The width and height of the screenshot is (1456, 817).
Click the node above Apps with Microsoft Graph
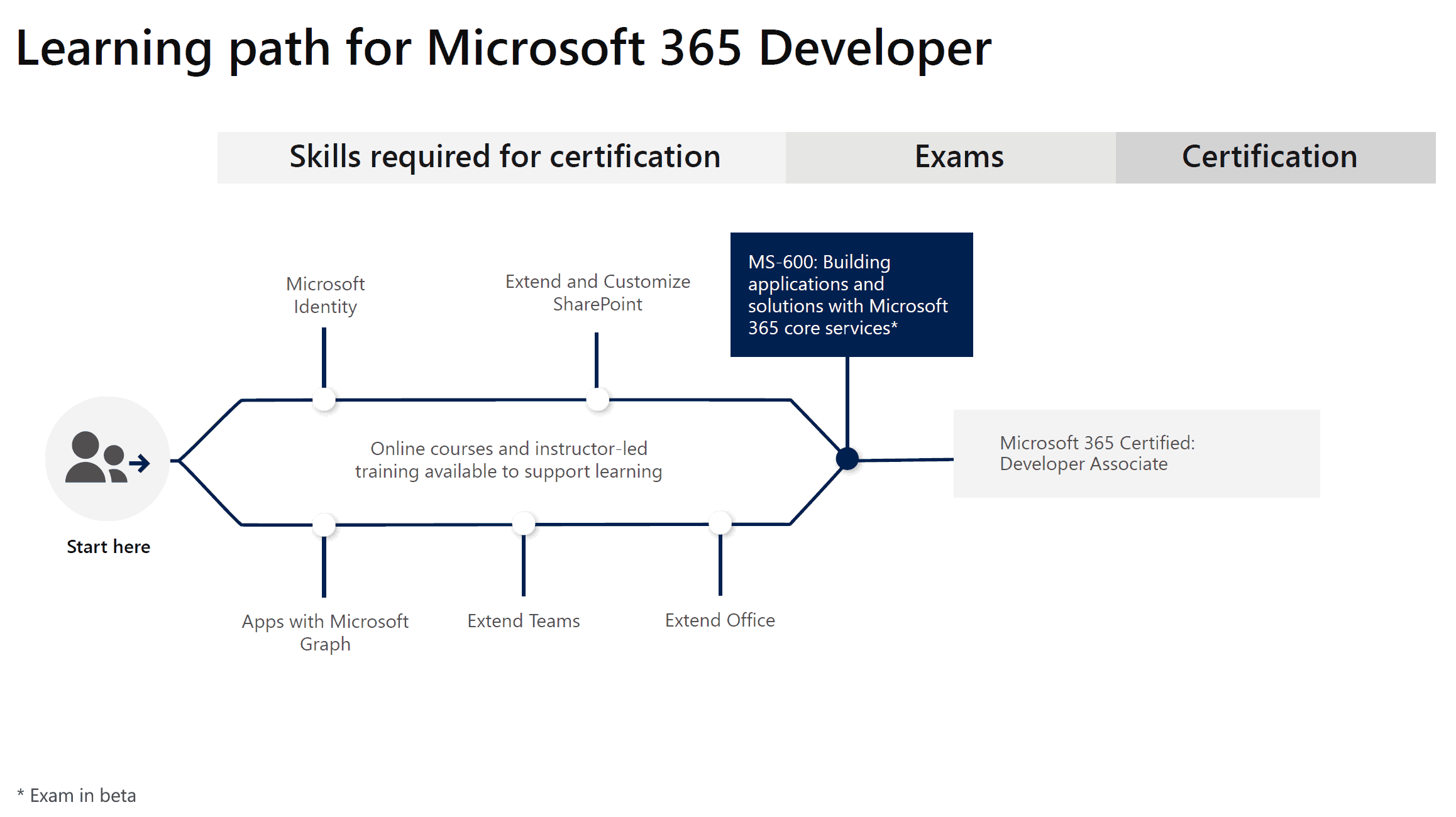(x=324, y=524)
